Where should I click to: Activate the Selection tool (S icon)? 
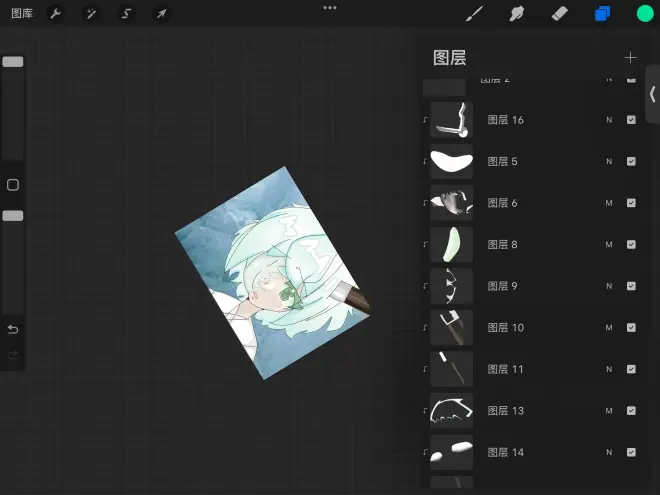(x=125, y=14)
